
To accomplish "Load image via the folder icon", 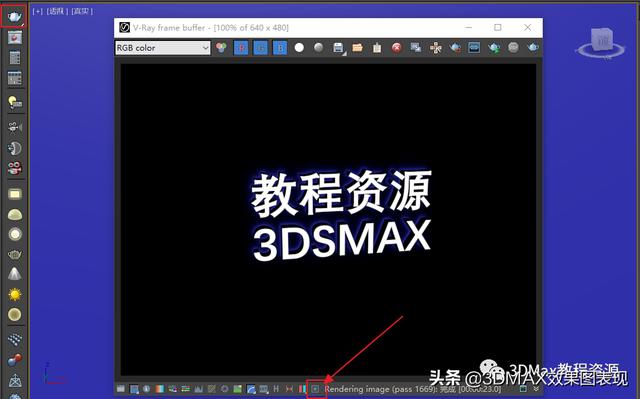I will point(358,48).
